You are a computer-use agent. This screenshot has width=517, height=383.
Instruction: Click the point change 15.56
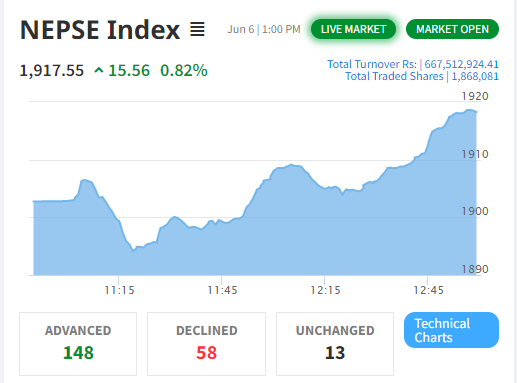[129, 71]
